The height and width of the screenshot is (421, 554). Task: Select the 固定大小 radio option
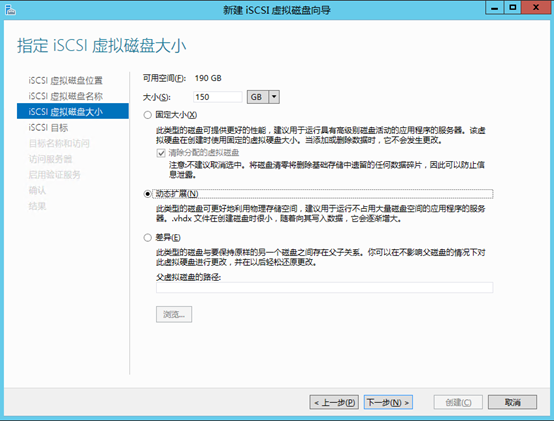click(148, 115)
